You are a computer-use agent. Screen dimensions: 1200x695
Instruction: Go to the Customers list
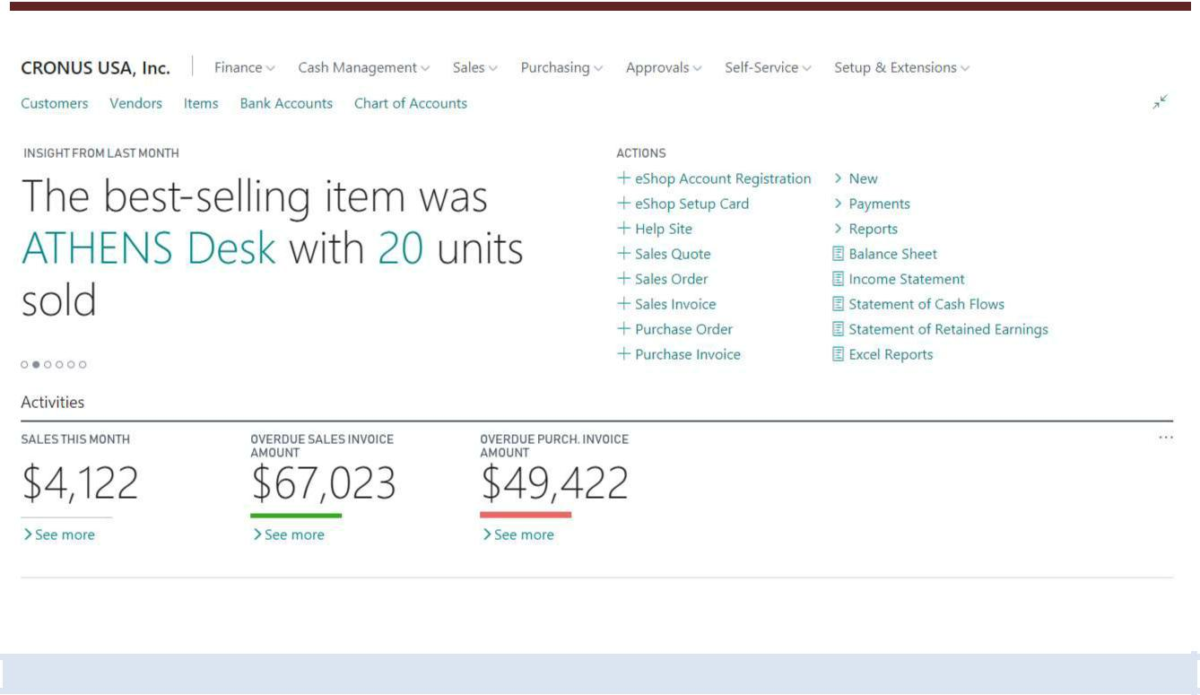54,103
